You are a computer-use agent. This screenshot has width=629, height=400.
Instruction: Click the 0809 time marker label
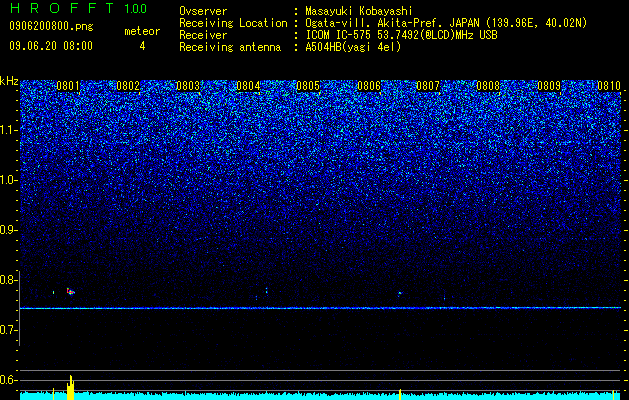click(x=549, y=86)
